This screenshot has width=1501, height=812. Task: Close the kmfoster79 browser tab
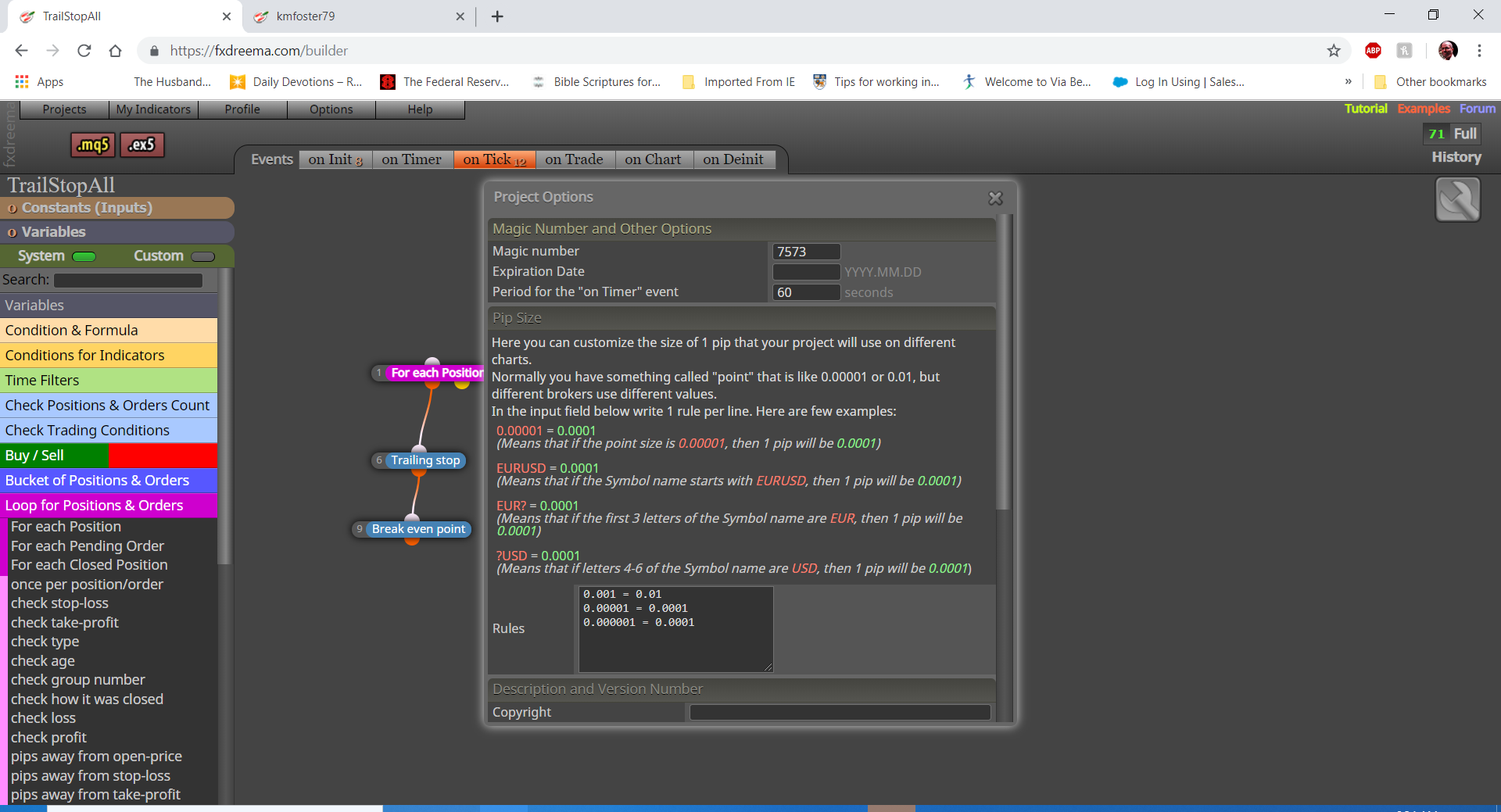[x=460, y=16]
